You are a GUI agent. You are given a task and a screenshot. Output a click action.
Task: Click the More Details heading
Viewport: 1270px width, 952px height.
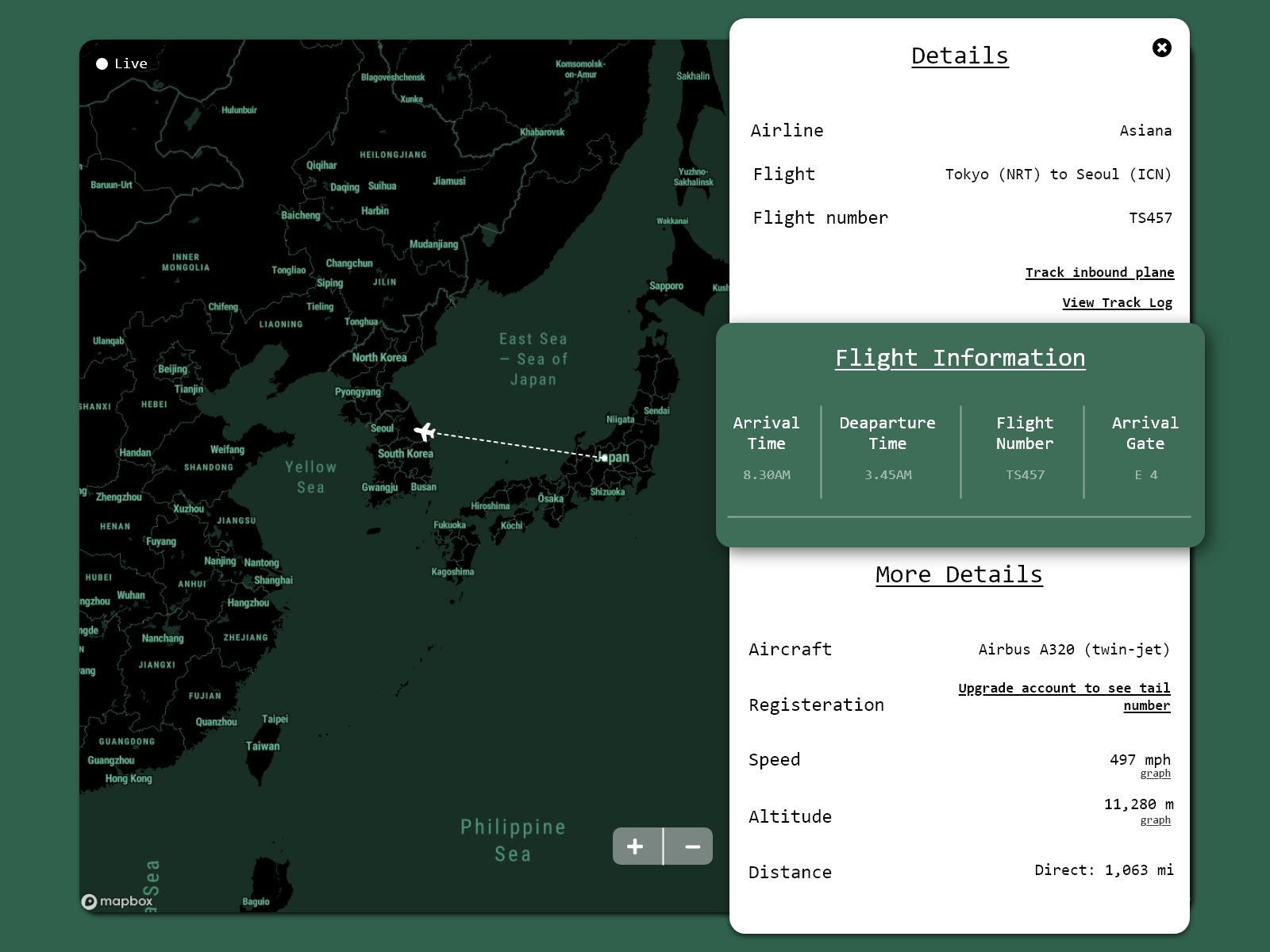[959, 574]
